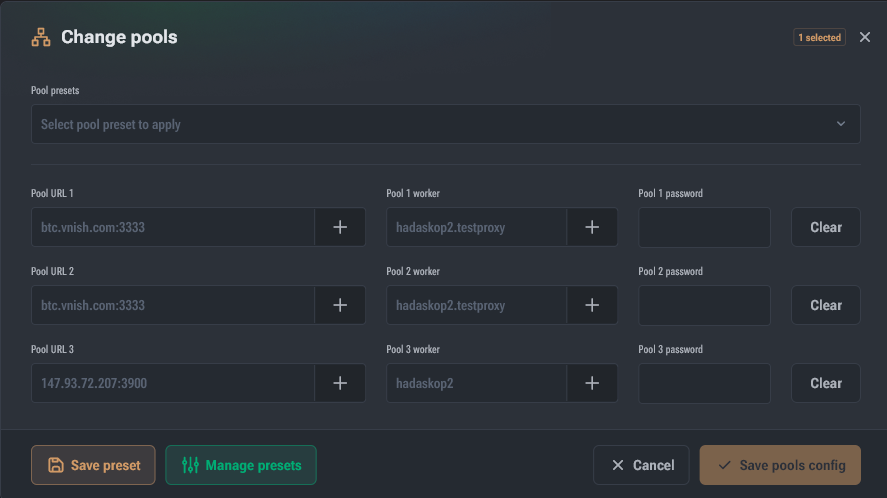Click the plus icon beside Pool 1 worker
Image resolution: width=887 pixels, height=498 pixels.
592,227
